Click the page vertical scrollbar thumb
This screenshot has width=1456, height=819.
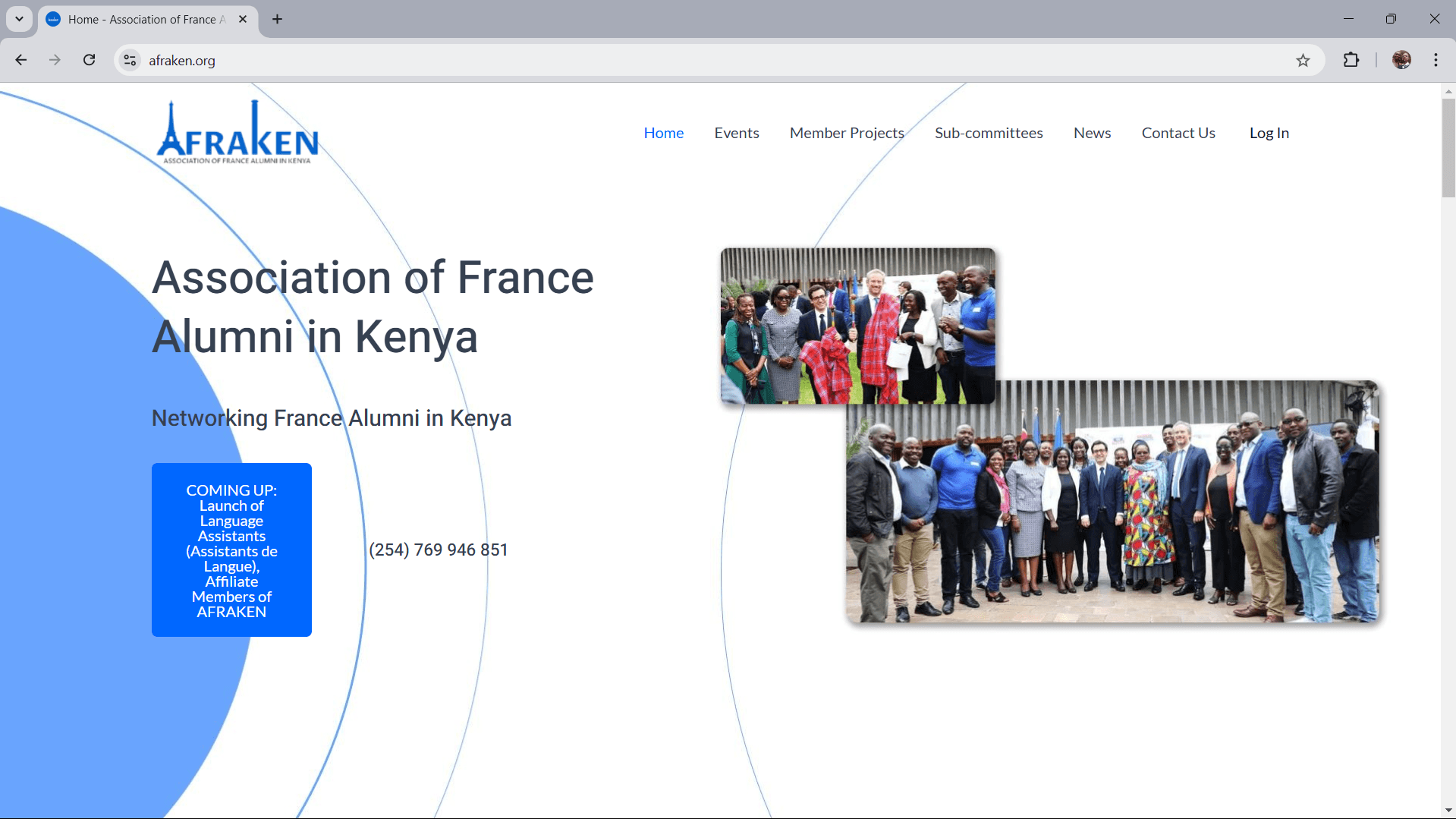click(1448, 148)
